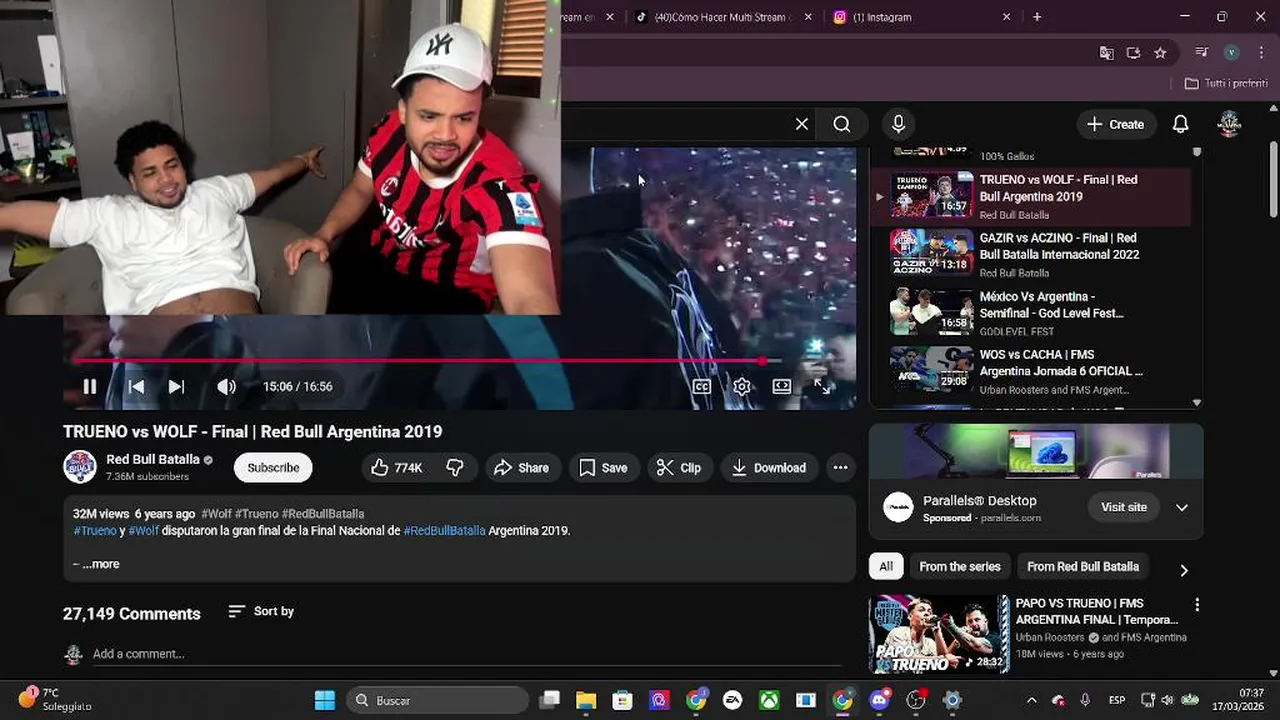
Task: Select TRUENO vs WOLF playlist entry
Action: (1030, 196)
